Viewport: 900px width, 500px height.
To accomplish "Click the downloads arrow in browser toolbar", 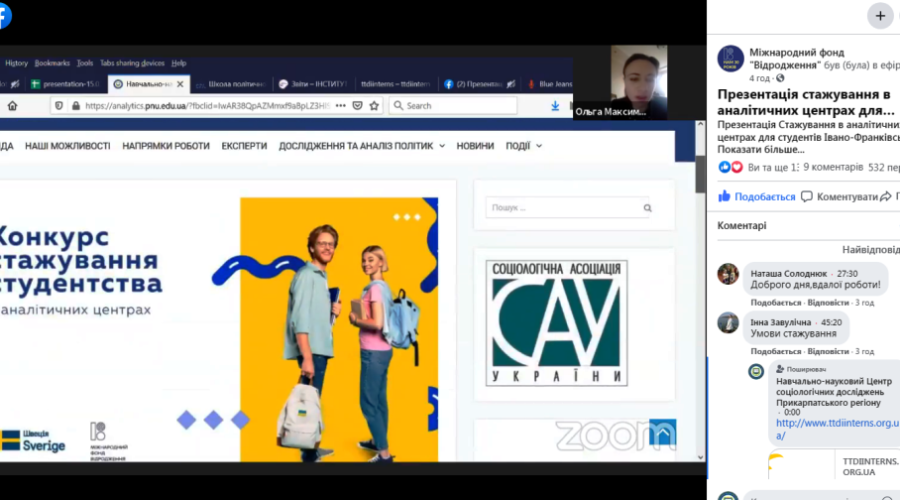I will coord(555,105).
